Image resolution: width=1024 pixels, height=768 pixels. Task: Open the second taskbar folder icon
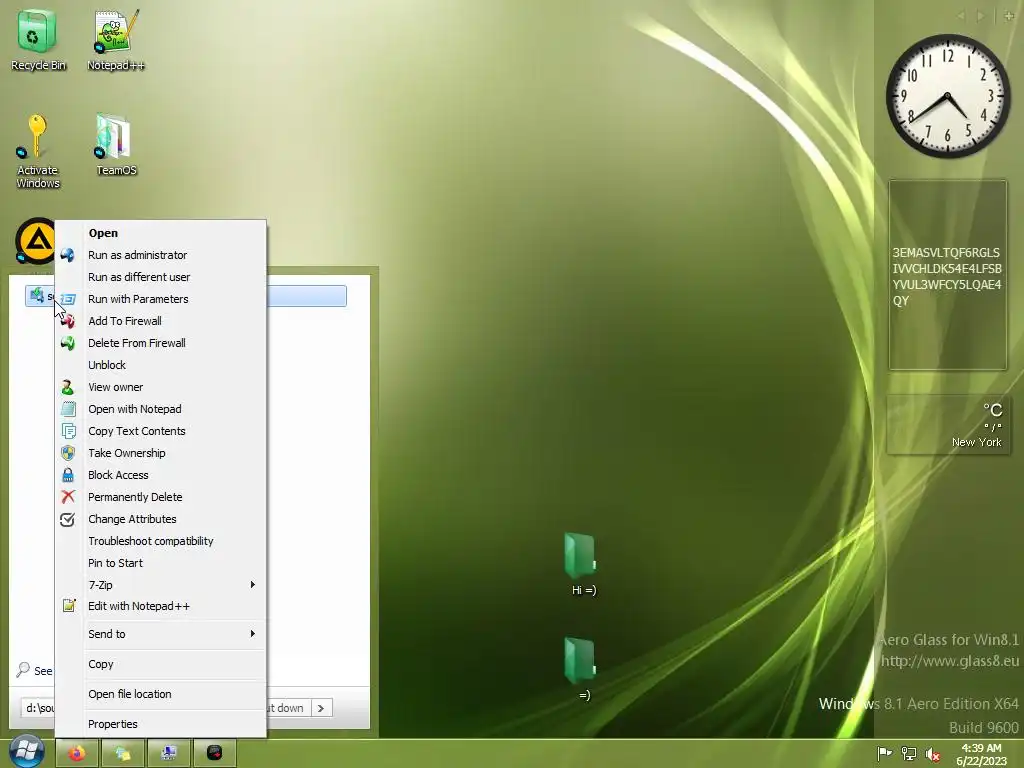pyautogui.click(x=123, y=753)
